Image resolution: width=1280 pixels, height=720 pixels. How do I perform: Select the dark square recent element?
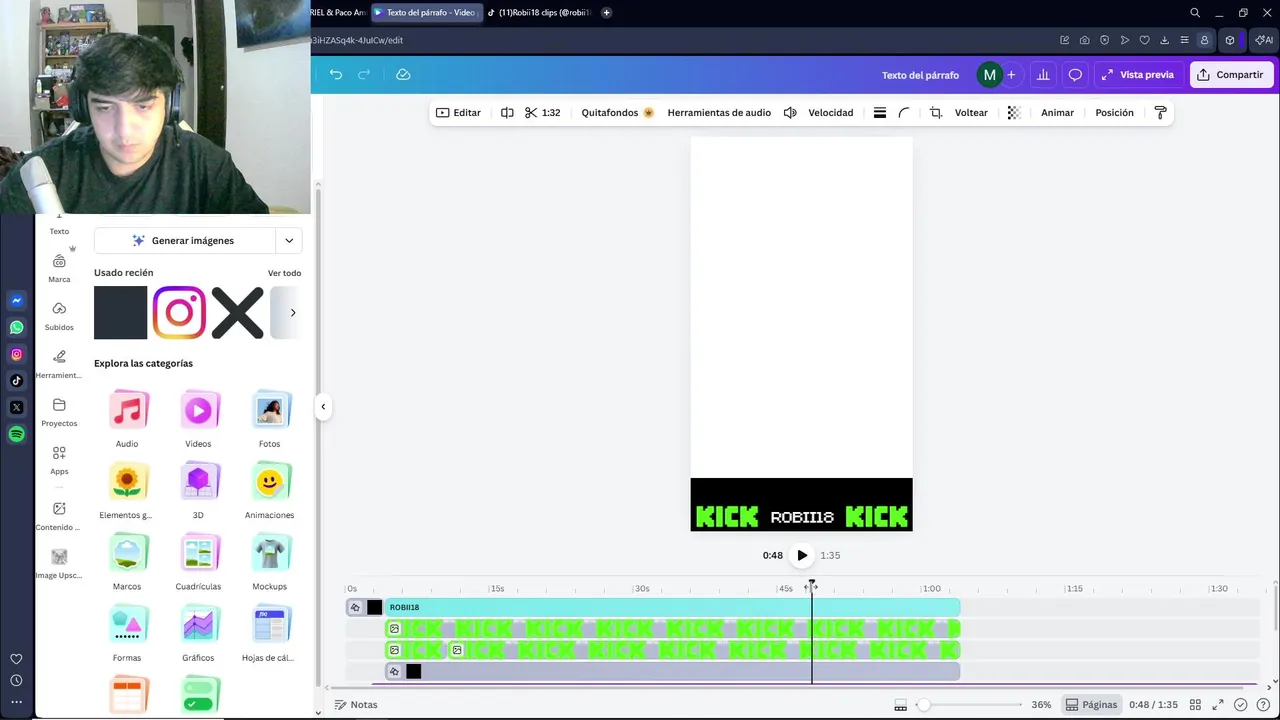click(x=120, y=313)
